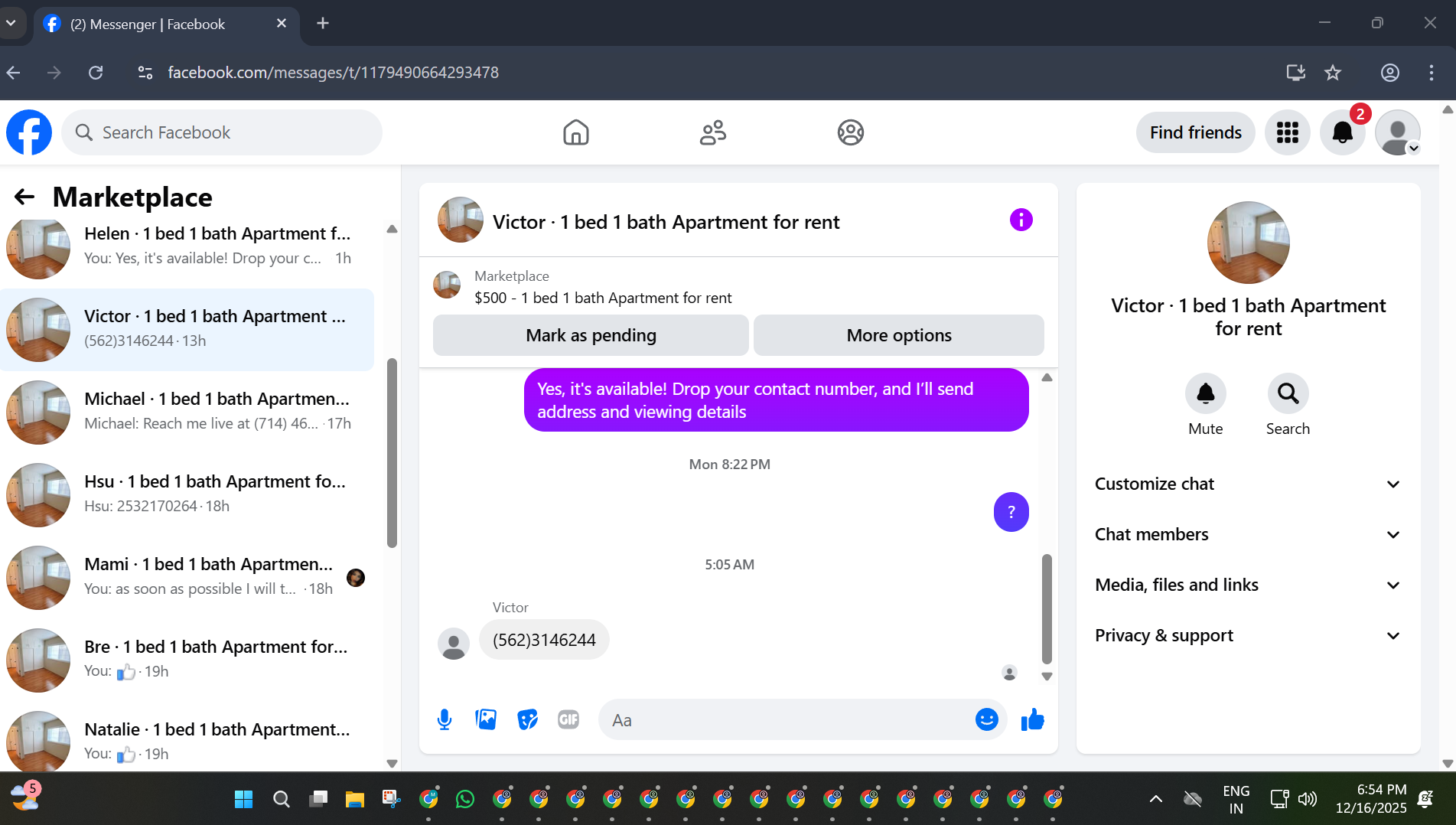Image resolution: width=1456 pixels, height=825 pixels.
Task: Search in conversation magnifier icon
Action: coord(1288,393)
